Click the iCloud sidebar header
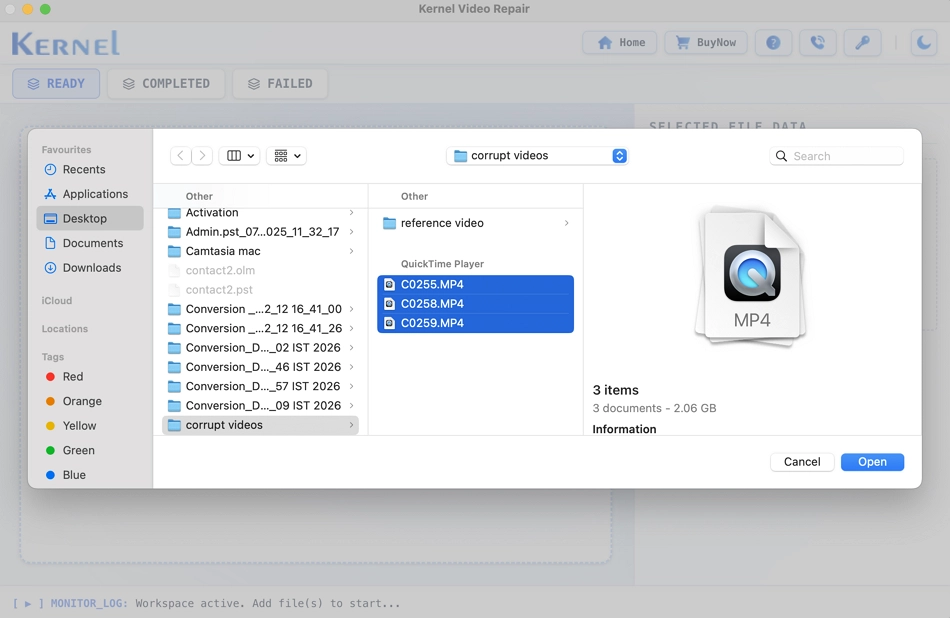Viewport: 950px width, 618px height. (57, 301)
